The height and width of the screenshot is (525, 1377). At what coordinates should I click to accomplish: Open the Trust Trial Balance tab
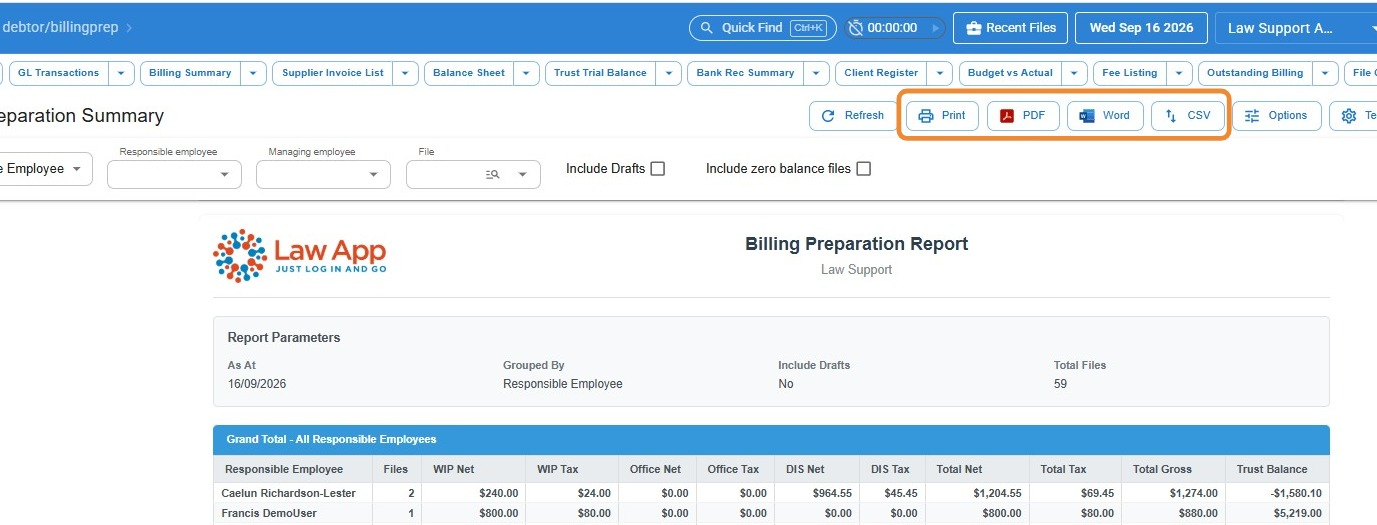click(x=600, y=73)
